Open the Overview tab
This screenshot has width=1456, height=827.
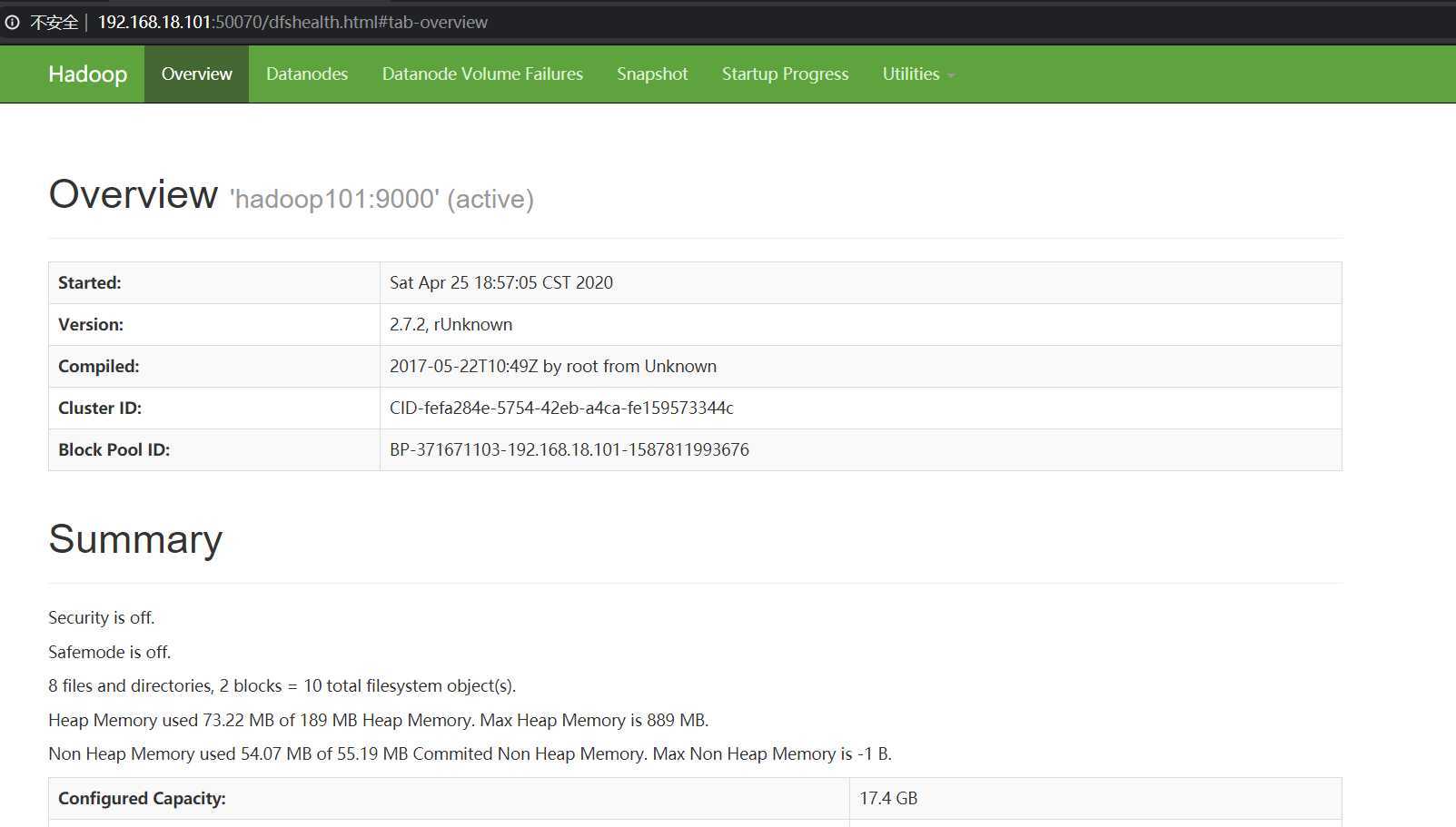click(196, 74)
